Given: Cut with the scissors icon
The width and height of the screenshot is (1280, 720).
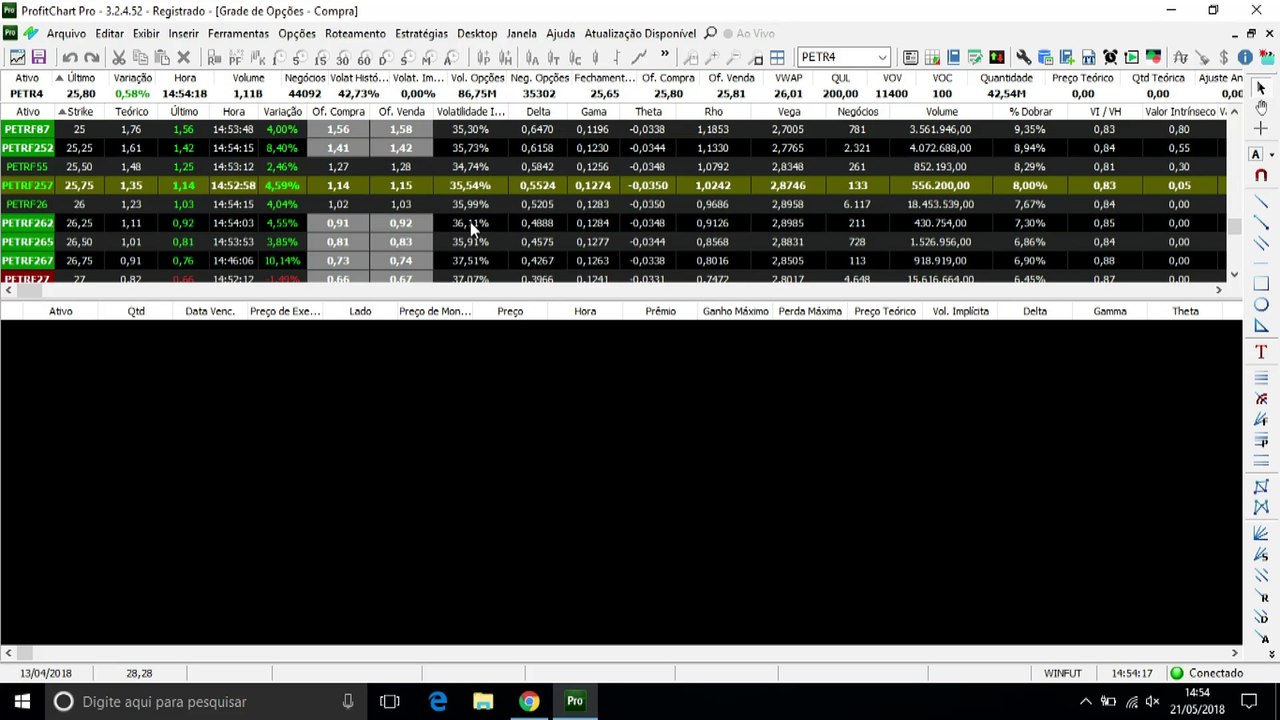Looking at the screenshot, I should tap(118, 57).
